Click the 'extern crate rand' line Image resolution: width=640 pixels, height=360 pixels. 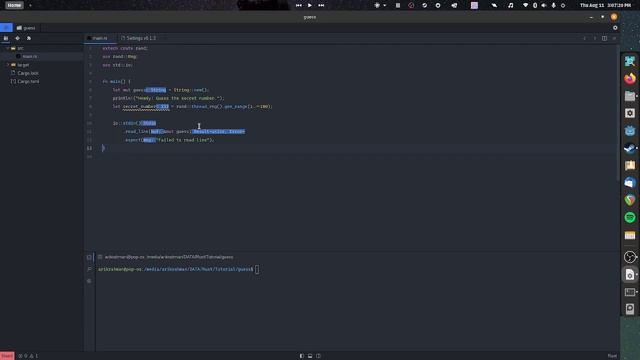point(125,48)
